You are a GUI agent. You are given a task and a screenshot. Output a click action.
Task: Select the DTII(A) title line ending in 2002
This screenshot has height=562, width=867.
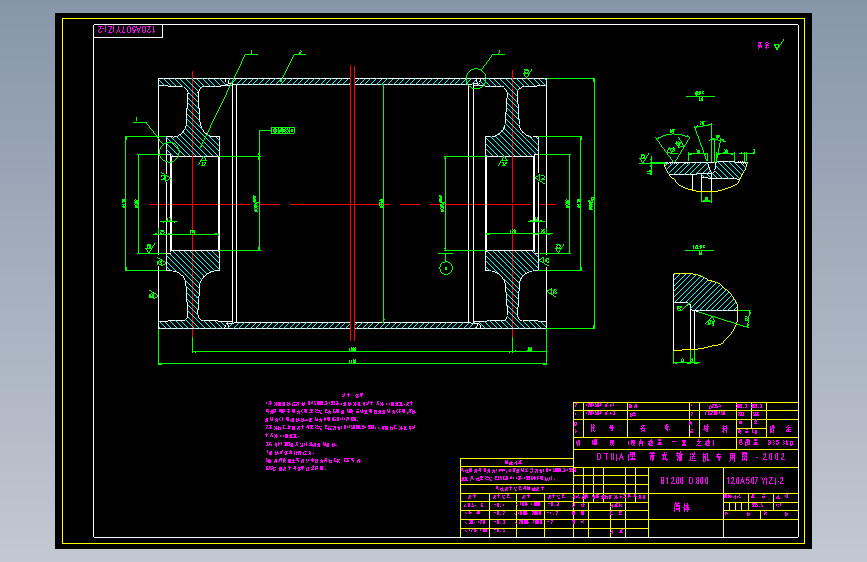[x=691, y=457]
